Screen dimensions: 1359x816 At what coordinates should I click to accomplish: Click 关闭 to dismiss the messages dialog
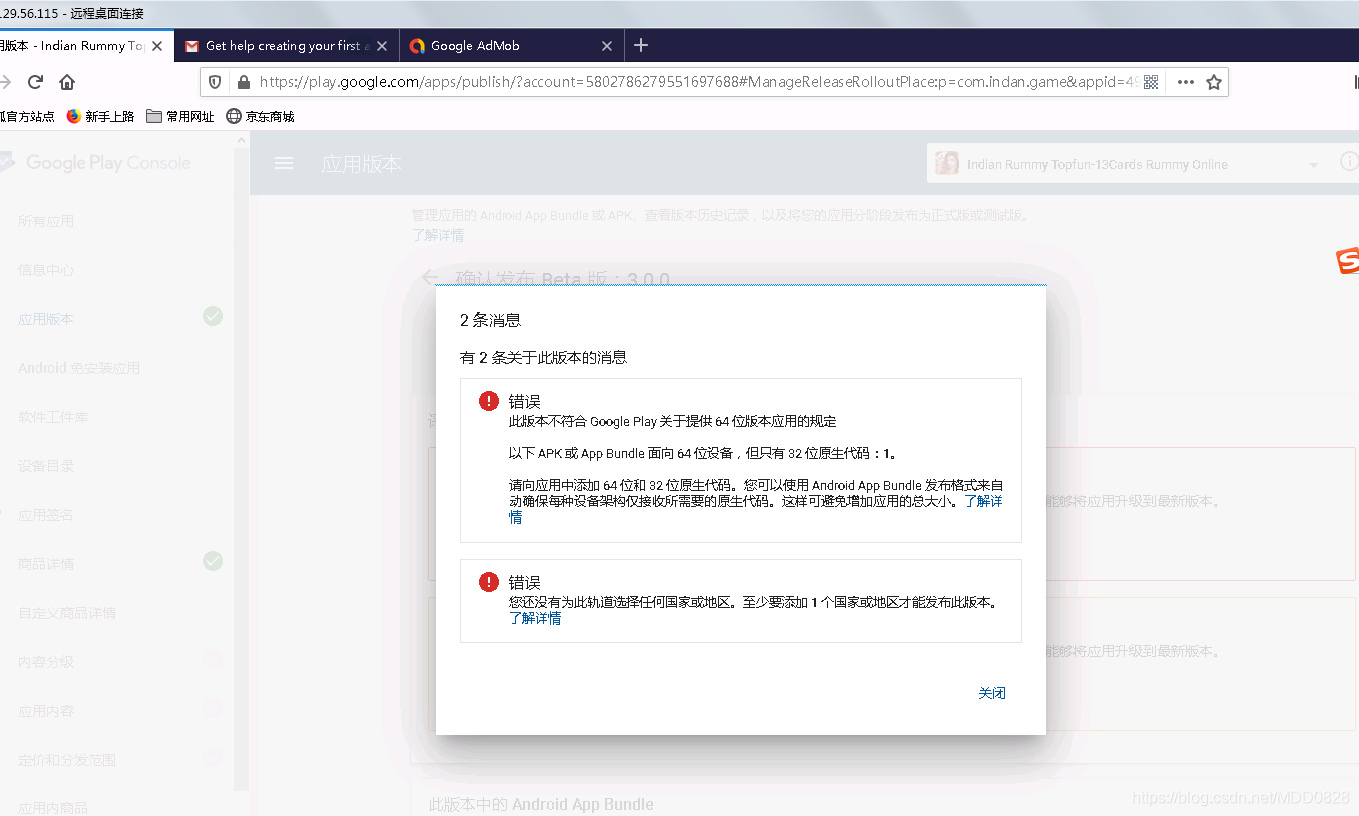click(x=992, y=693)
